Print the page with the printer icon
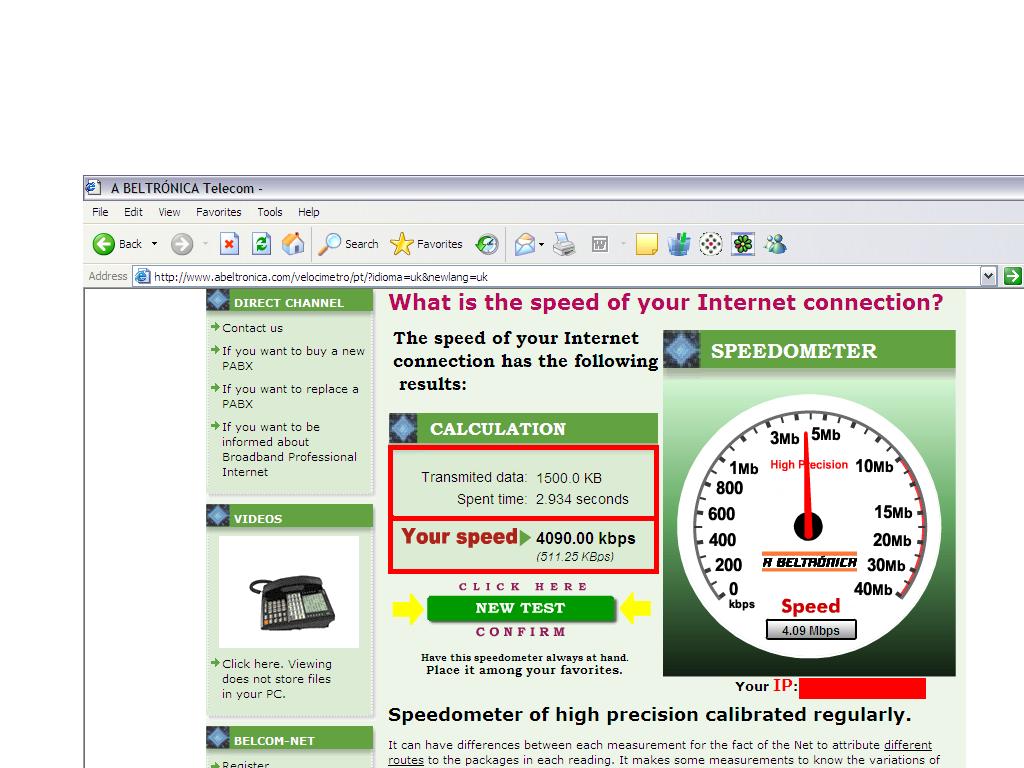Image resolution: width=1024 pixels, height=768 pixels. [x=564, y=244]
